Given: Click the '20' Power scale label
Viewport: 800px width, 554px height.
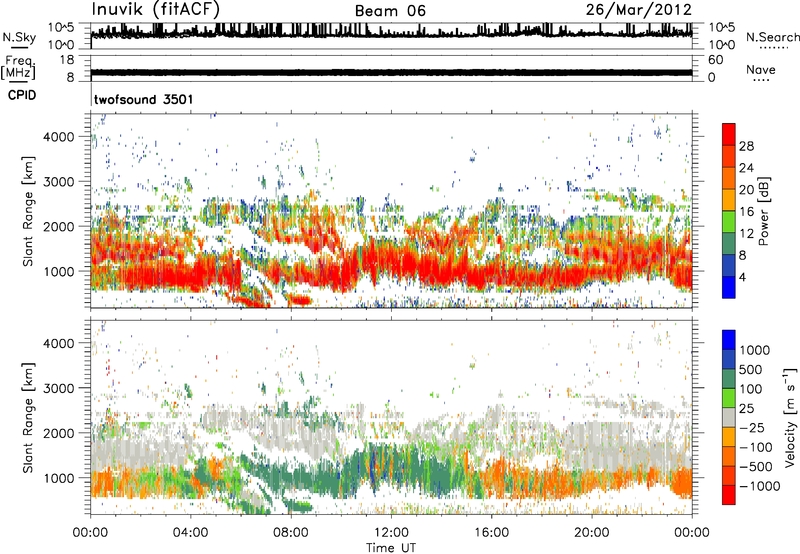Looking at the screenshot, I should click(x=746, y=190).
